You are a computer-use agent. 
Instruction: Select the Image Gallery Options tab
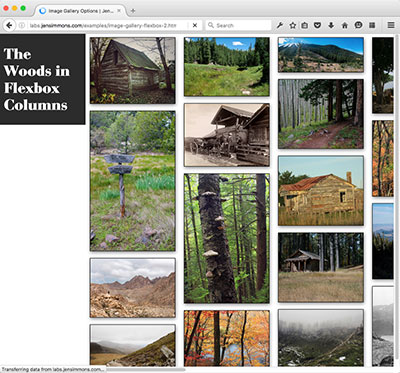(80, 11)
